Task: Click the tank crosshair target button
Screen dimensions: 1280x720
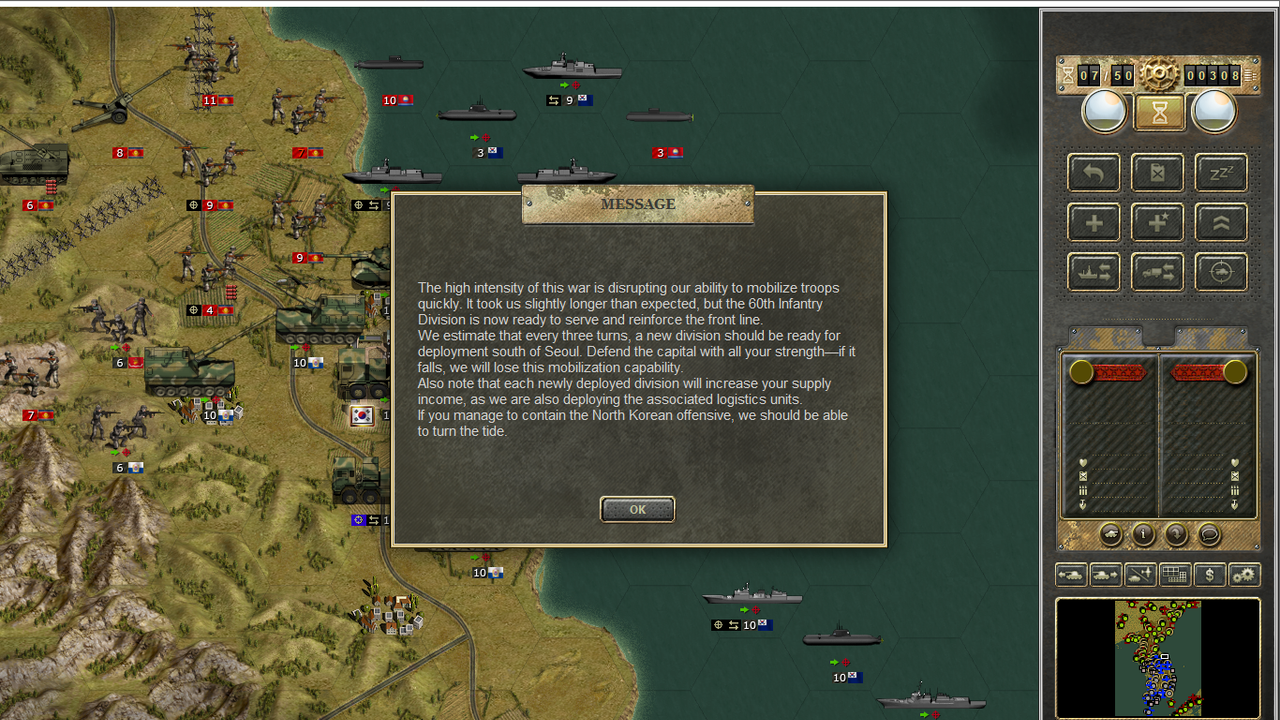Action: 1221,272
